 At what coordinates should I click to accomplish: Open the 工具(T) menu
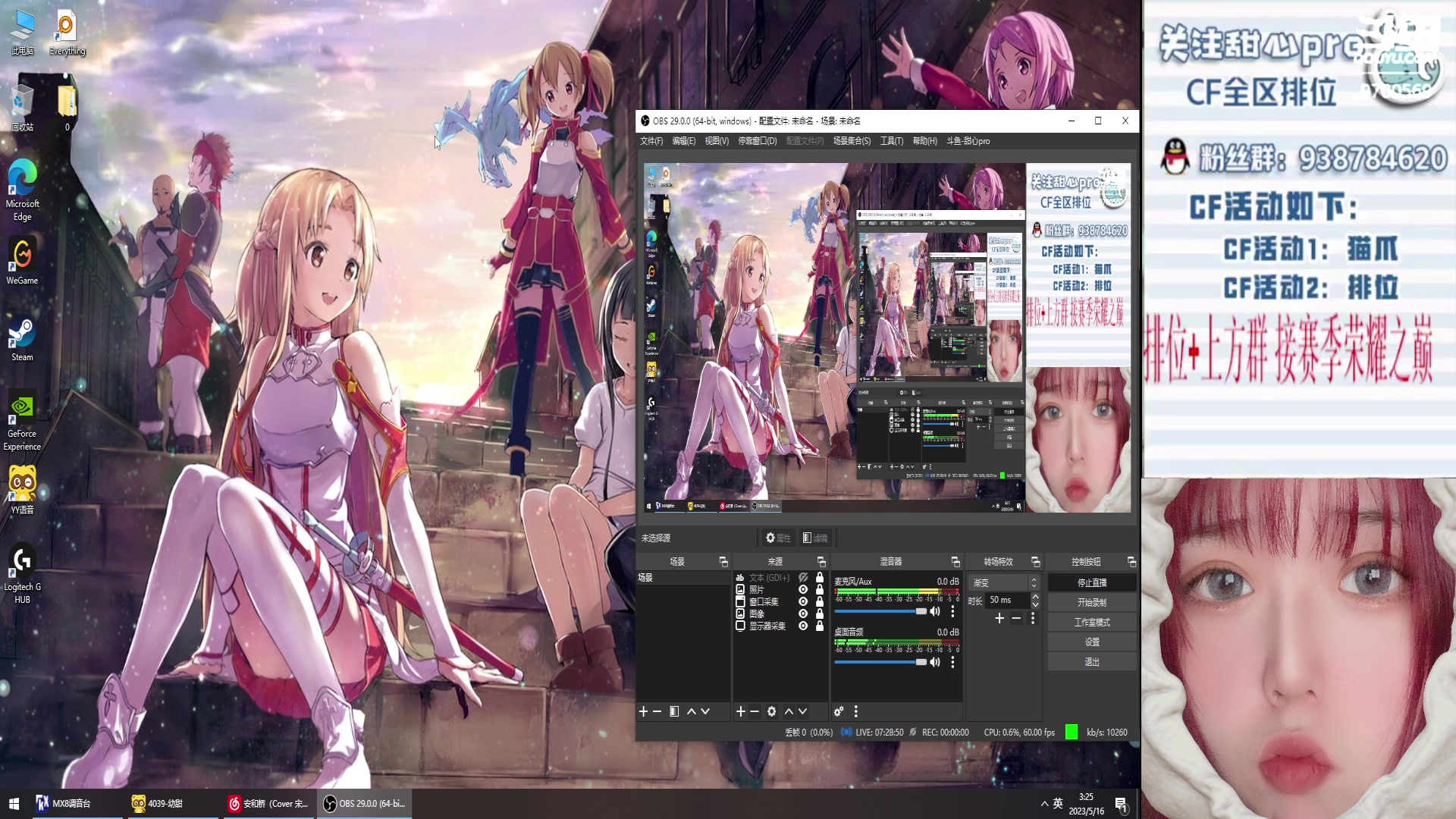tap(891, 141)
